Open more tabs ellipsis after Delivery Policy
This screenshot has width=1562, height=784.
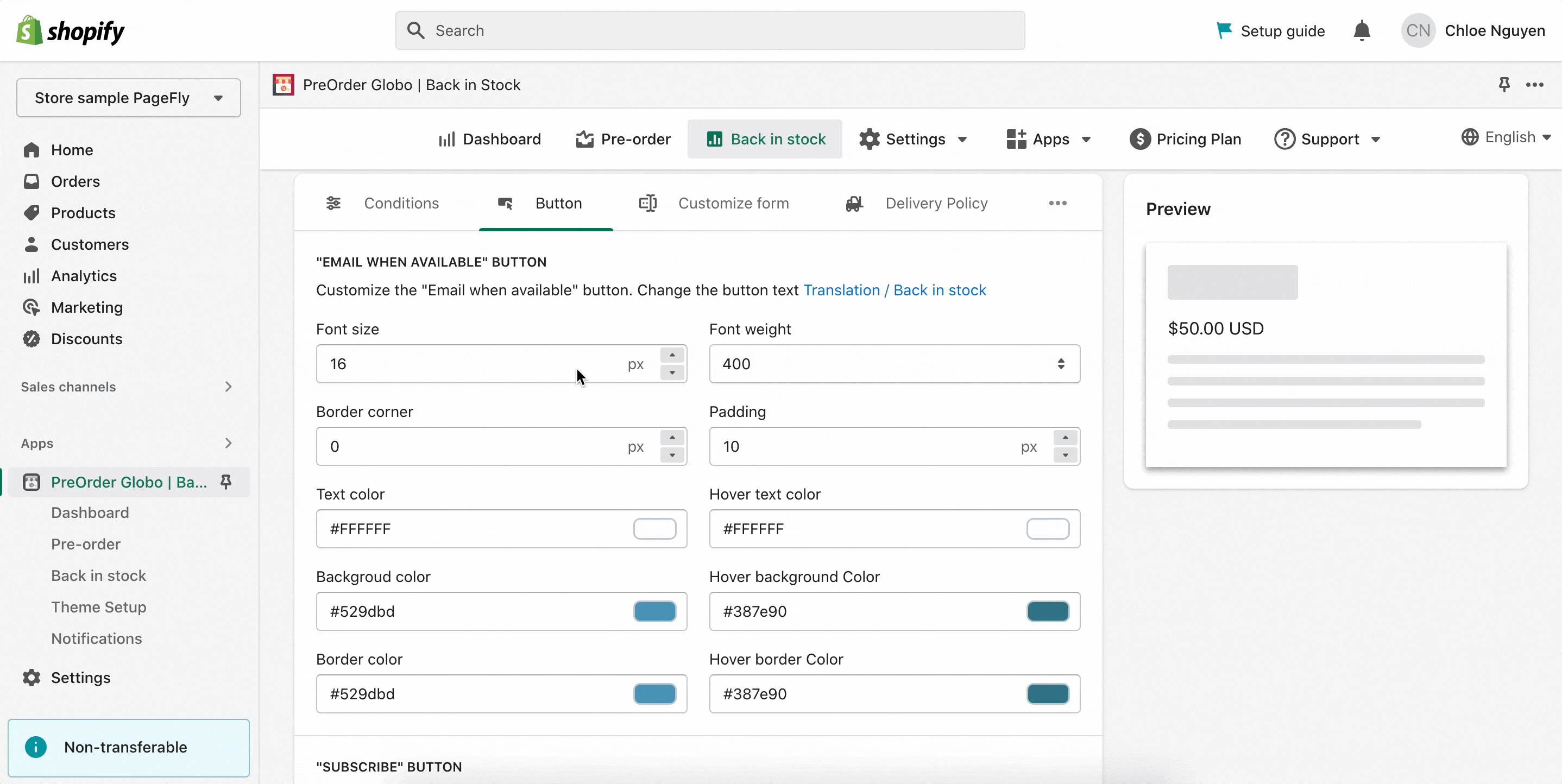[1057, 203]
